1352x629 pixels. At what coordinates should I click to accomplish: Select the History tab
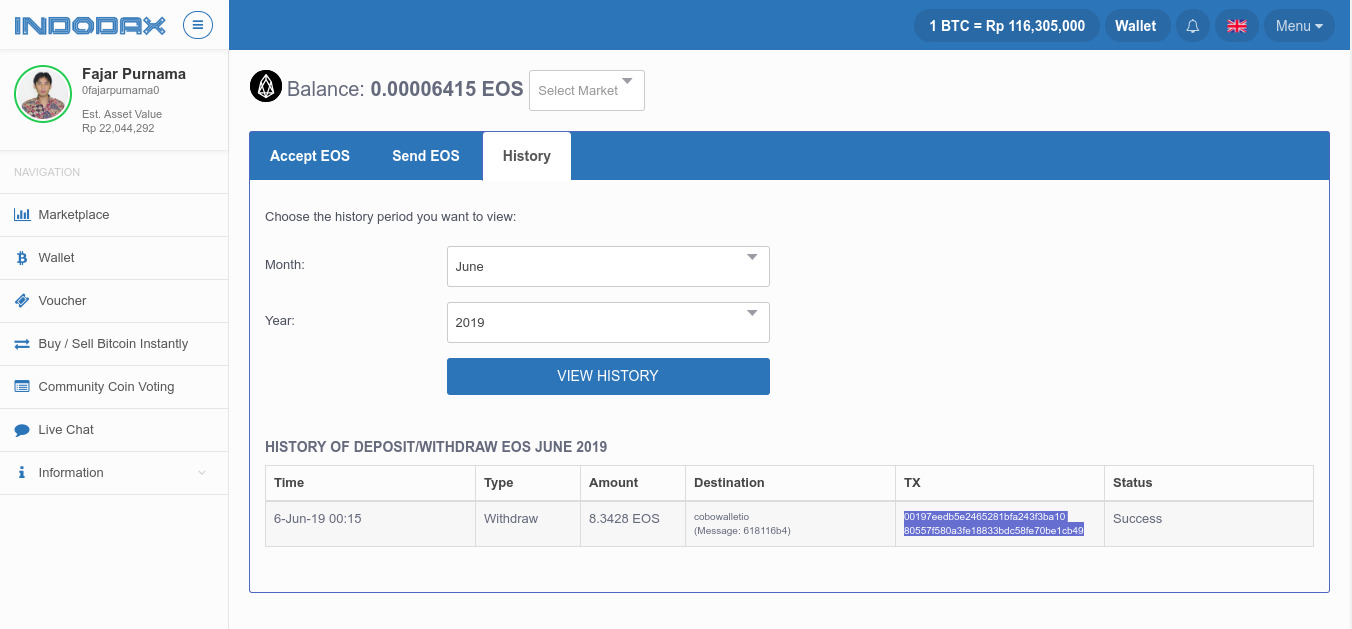click(527, 156)
